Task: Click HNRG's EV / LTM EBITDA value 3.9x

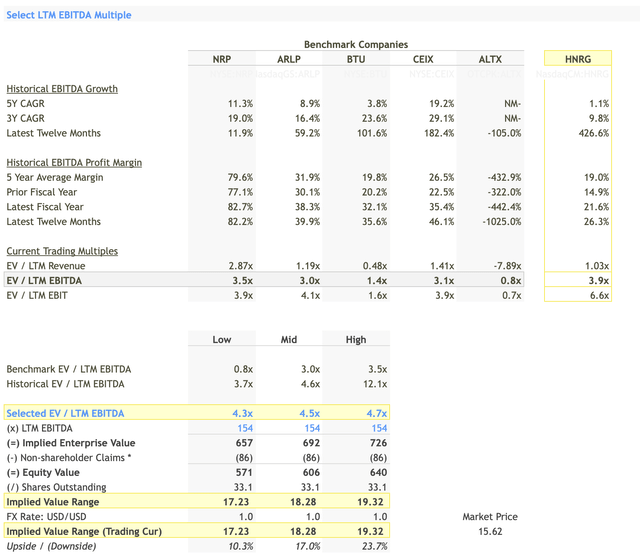Action: point(596,281)
